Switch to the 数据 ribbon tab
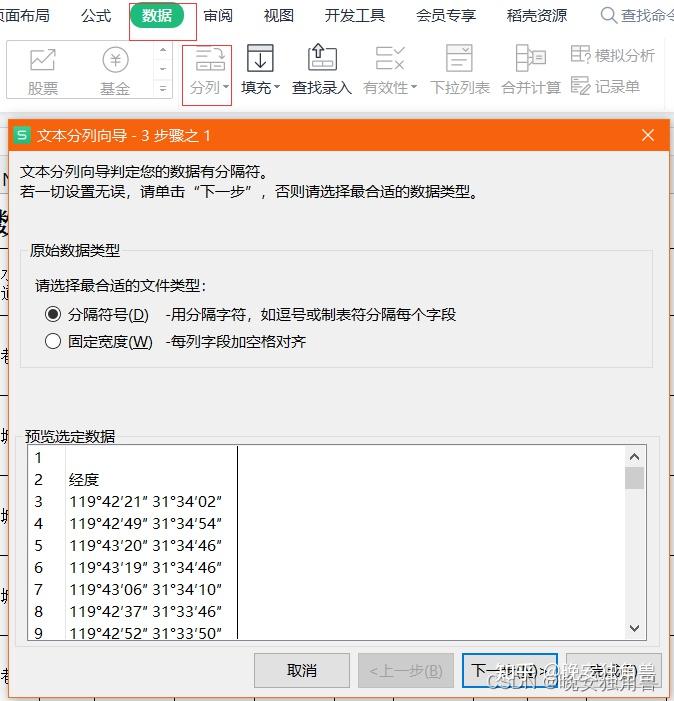Screen dimensions: 674x701 coord(157,16)
